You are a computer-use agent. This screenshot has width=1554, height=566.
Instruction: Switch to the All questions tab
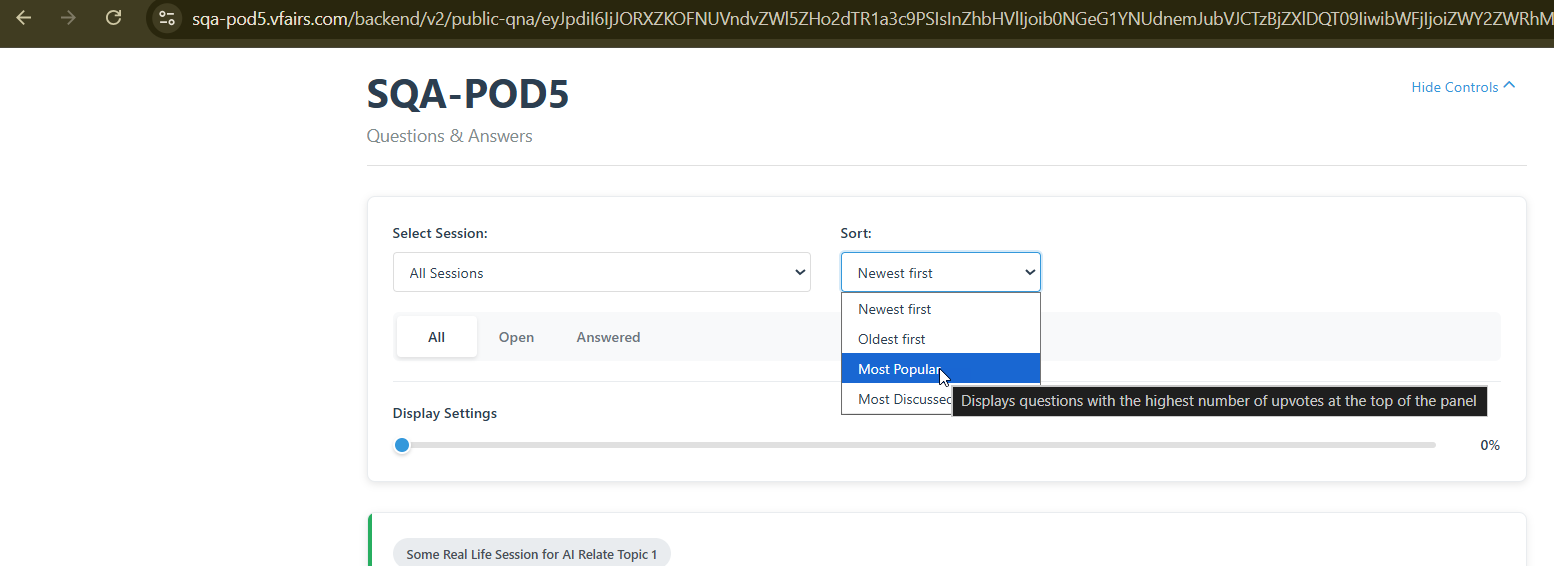click(x=436, y=337)
